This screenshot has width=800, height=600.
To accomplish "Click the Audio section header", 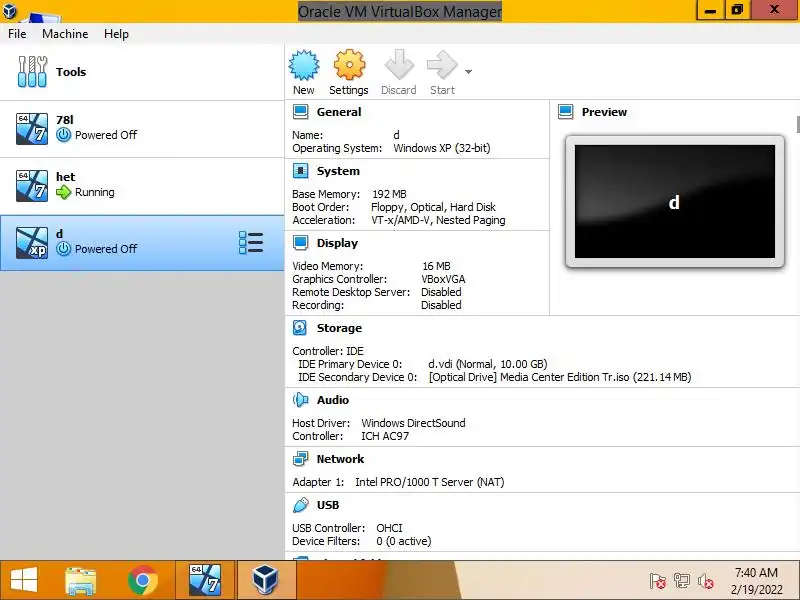I will pos(333,400).
